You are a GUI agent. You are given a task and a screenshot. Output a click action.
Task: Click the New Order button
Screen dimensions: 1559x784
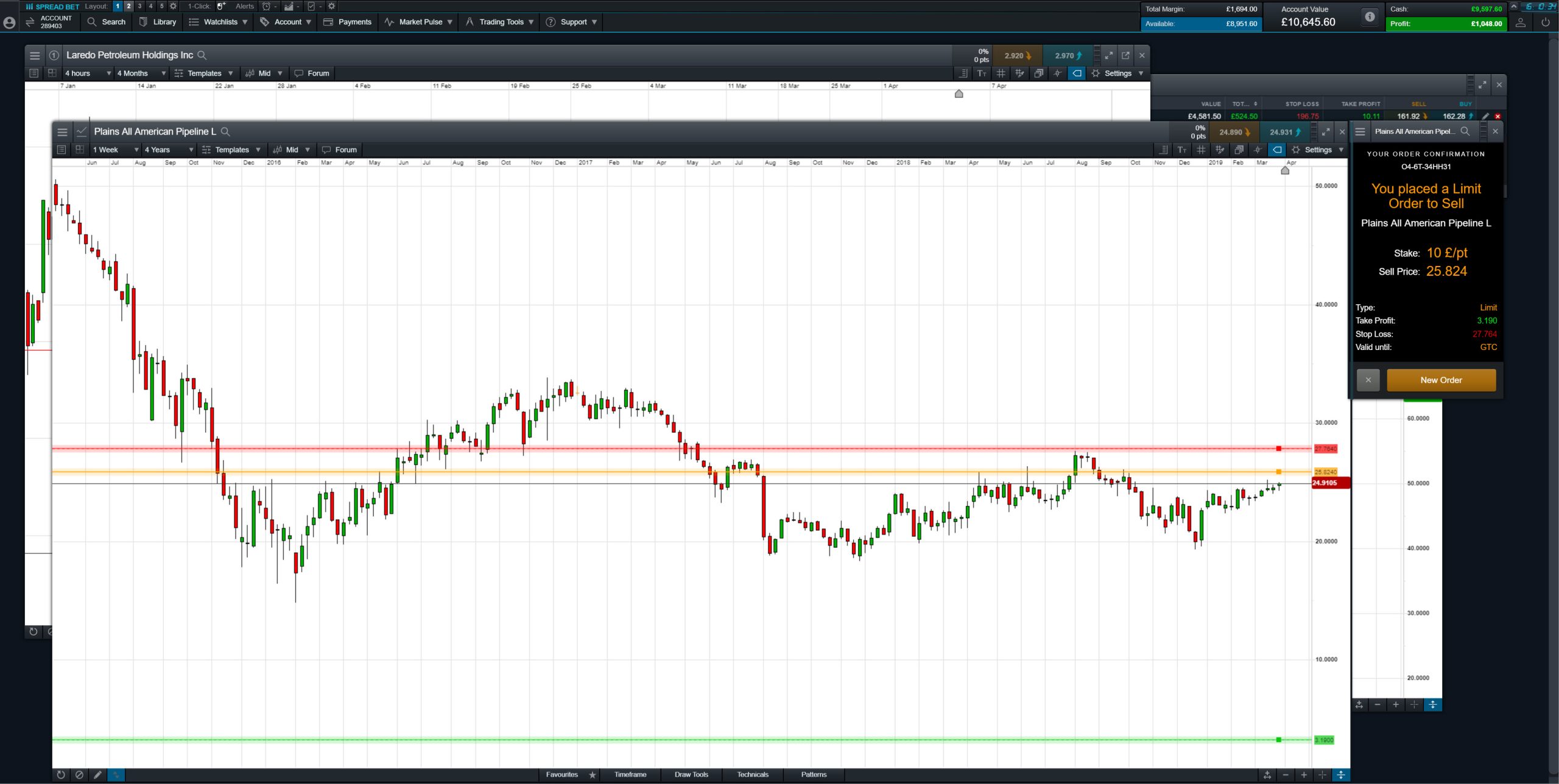pyautogui.click(x=1441, y=380)
